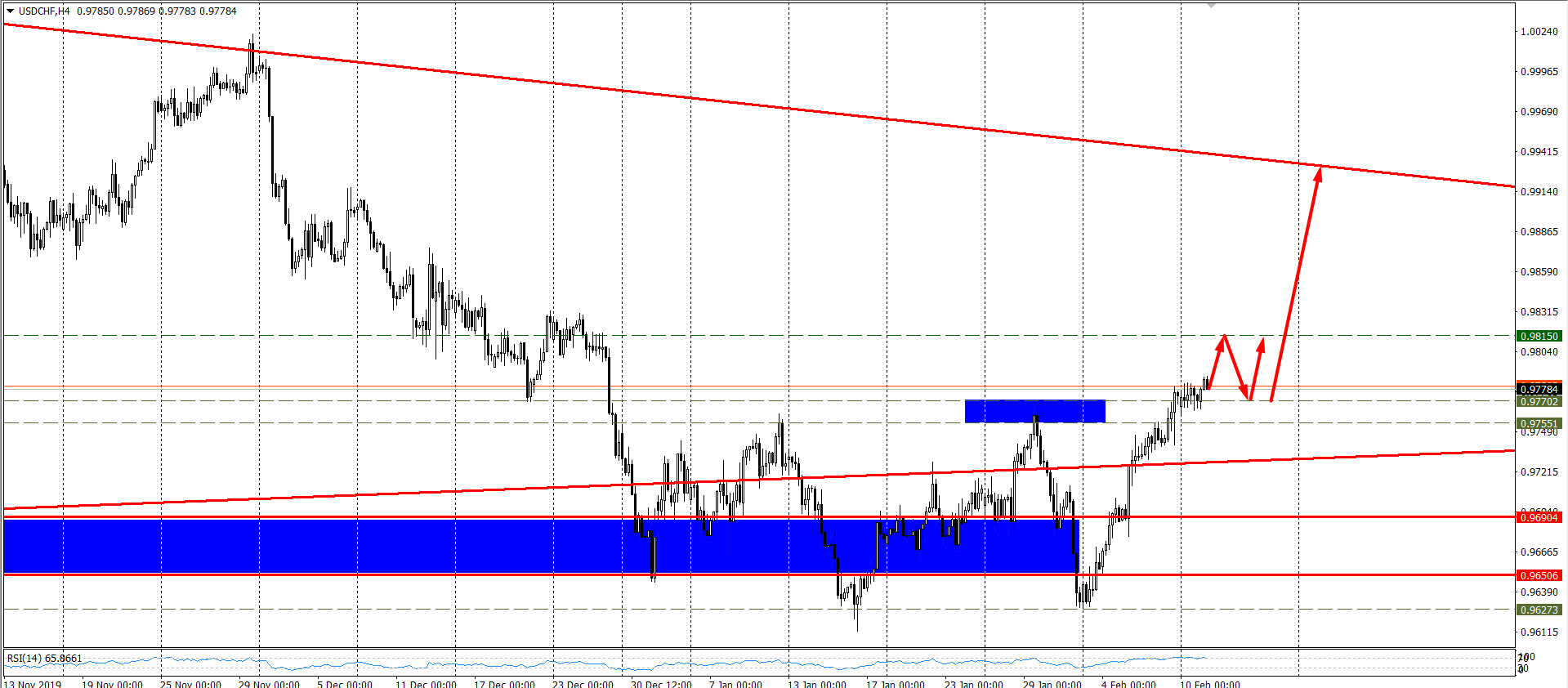Click the RSI(14) indicator label
The height and width of the screenshot is (688, 1568).
tap(44, 659)
